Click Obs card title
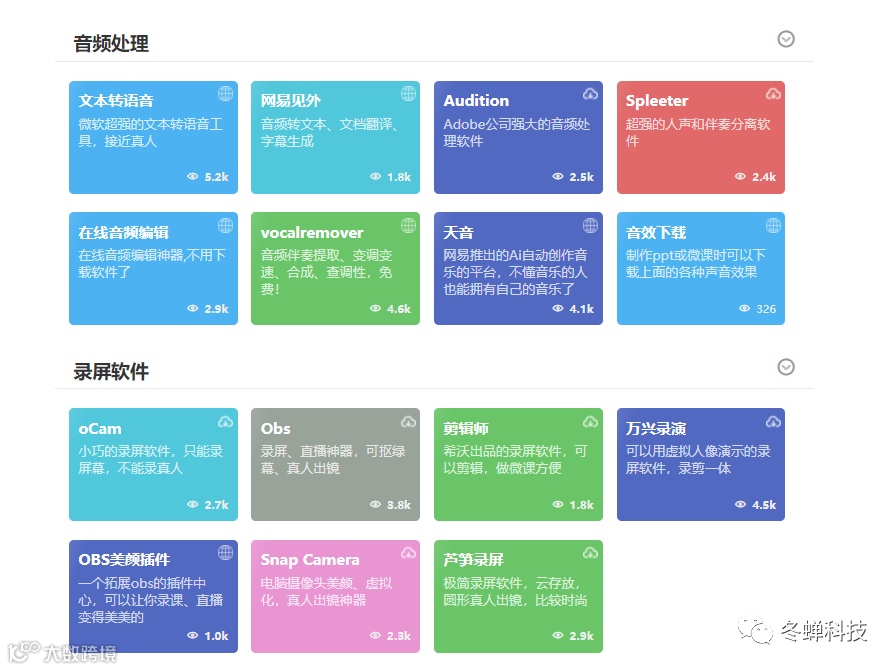 tap(275, 429)
